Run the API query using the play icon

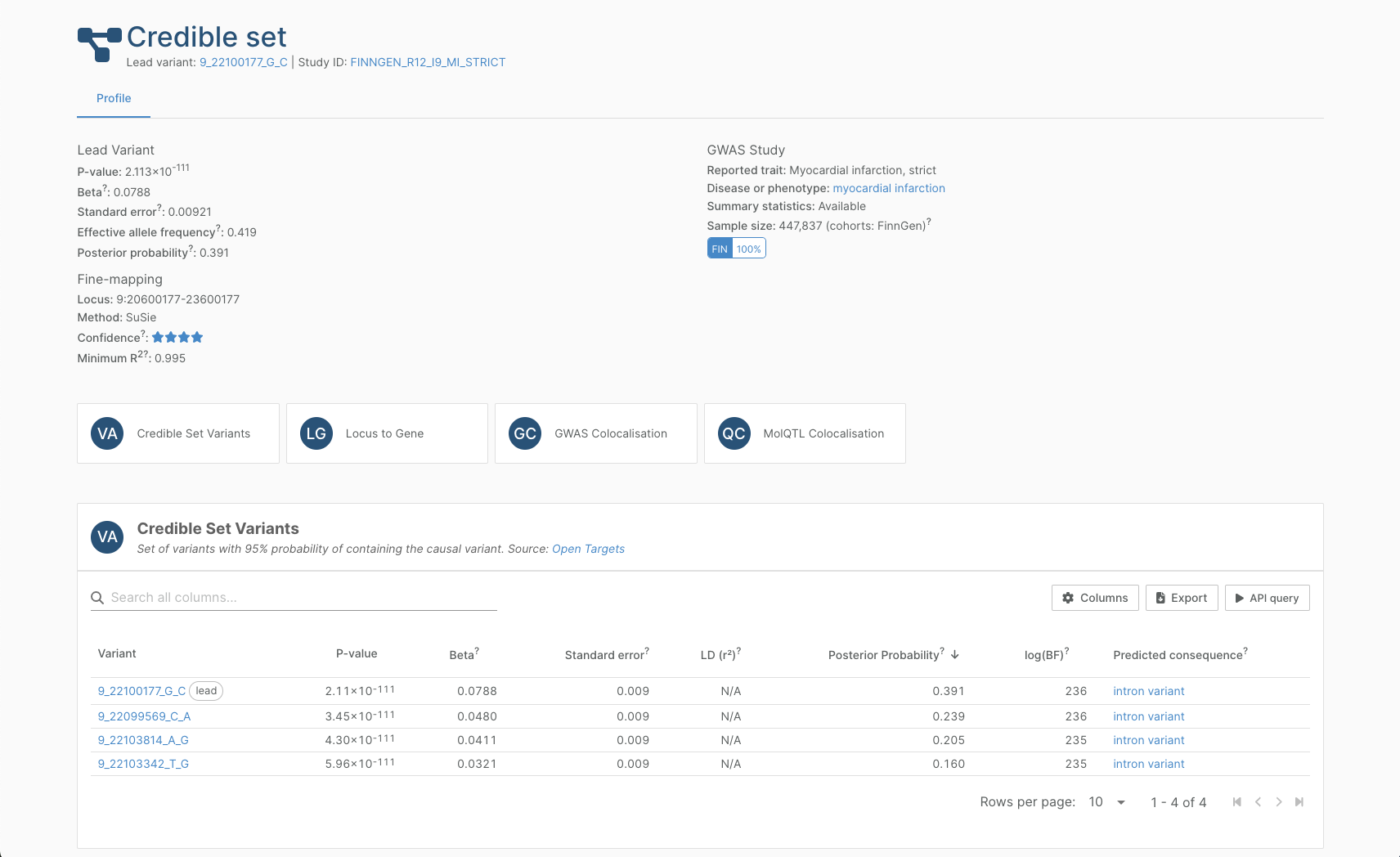click(1240, 598)
